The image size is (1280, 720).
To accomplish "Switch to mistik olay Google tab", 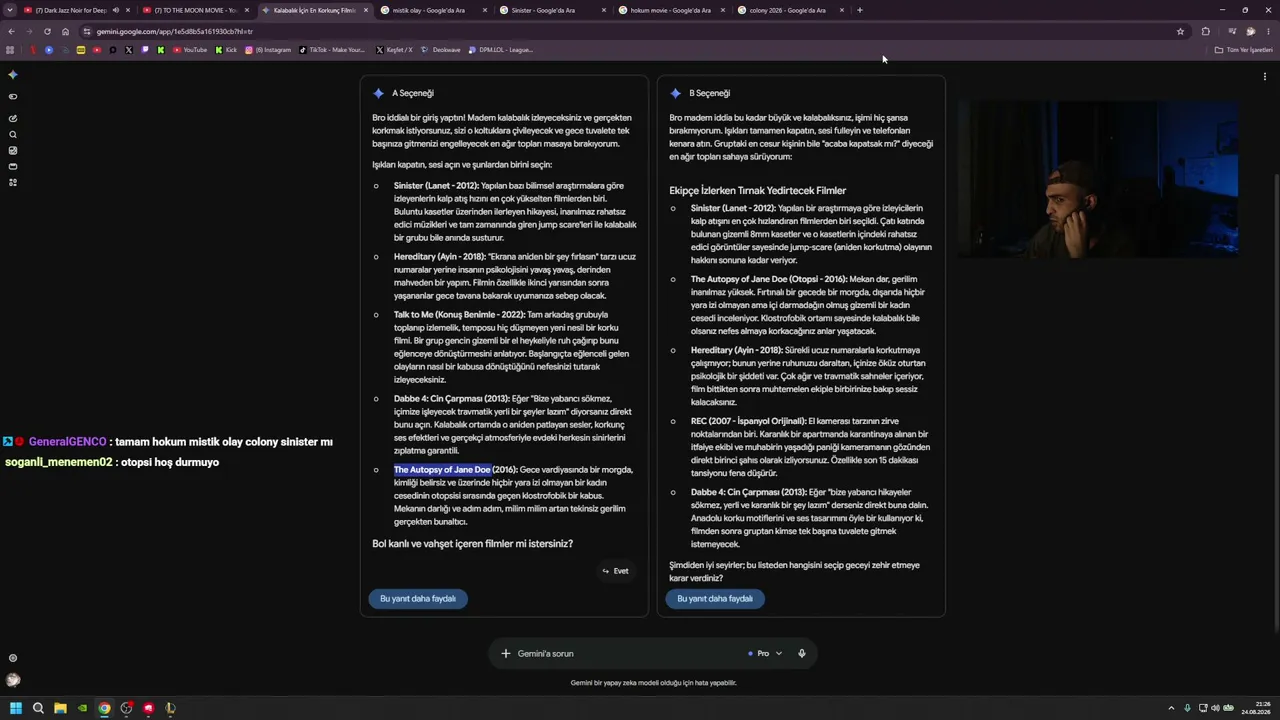I will [434, 10].
